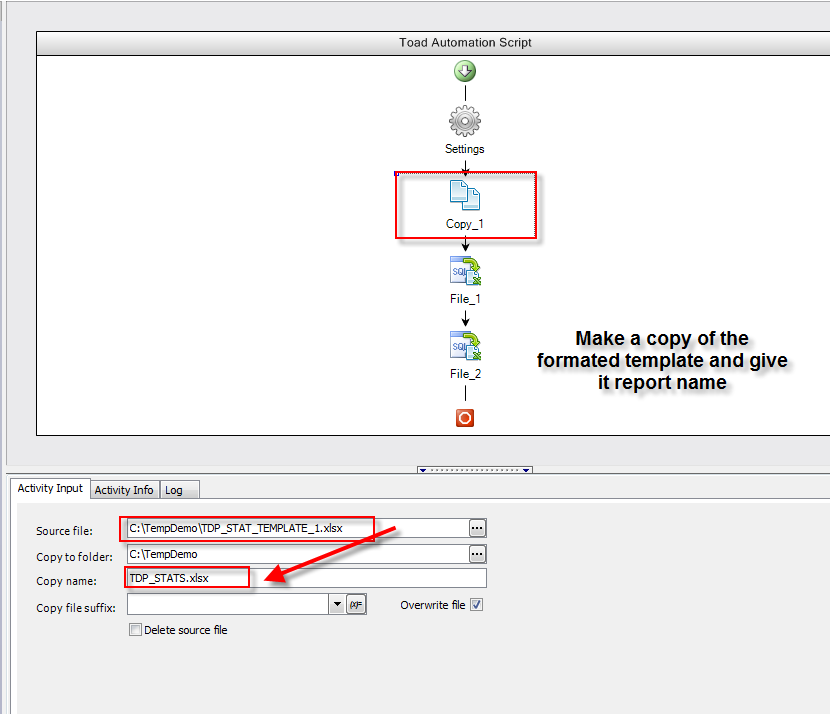
Task: Click the Copy name: label
Action: coord(66,581)
